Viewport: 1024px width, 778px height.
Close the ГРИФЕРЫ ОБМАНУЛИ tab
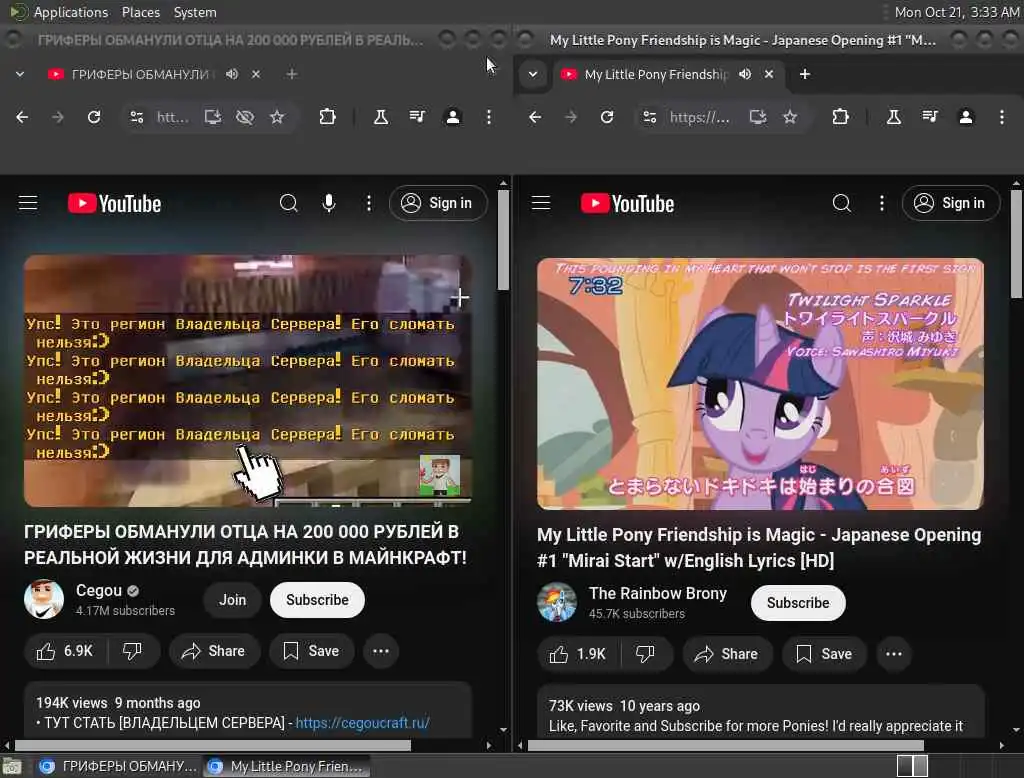[x=256, y=74]
